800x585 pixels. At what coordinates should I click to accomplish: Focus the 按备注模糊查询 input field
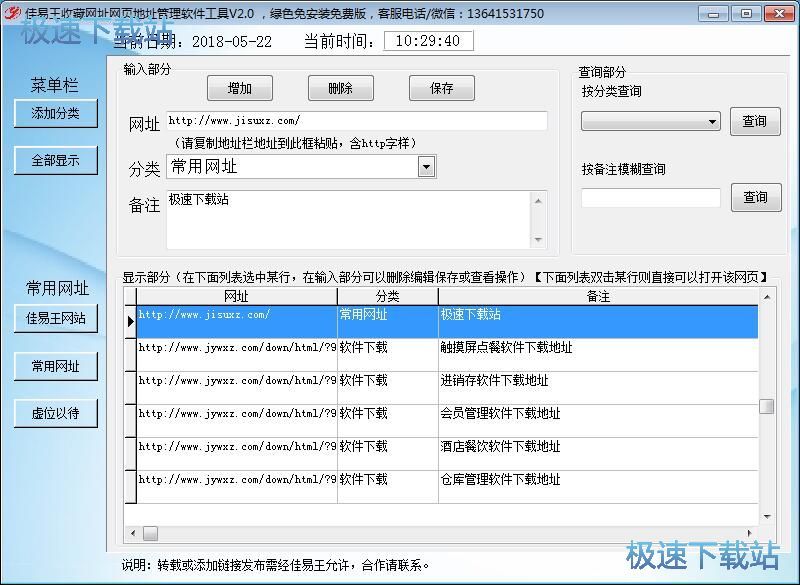click(x=651, y=198)
